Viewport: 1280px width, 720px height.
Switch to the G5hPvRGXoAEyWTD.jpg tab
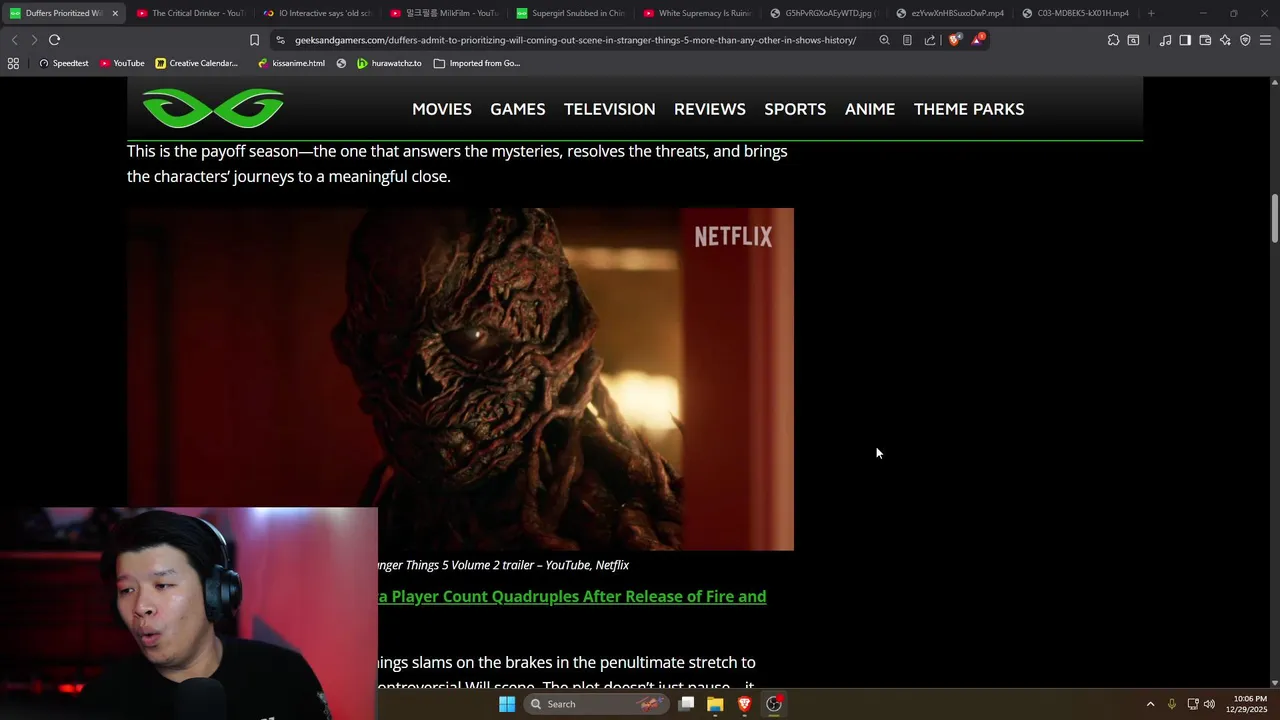click(x=823, y=13)
